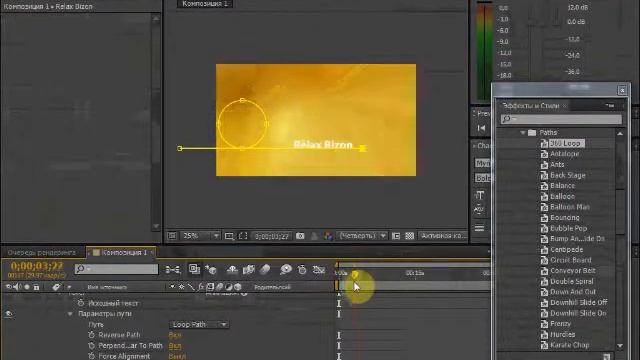This screenshot has height=360, width=640.
Task: Click the solo column dot icon
Action: pyautogui.click(x=27, y=287)
